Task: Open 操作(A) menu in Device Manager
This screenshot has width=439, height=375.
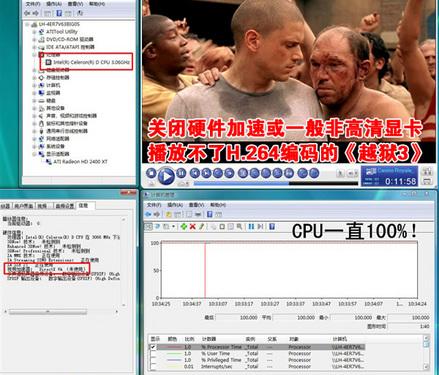Action: (x=54, y=4)
